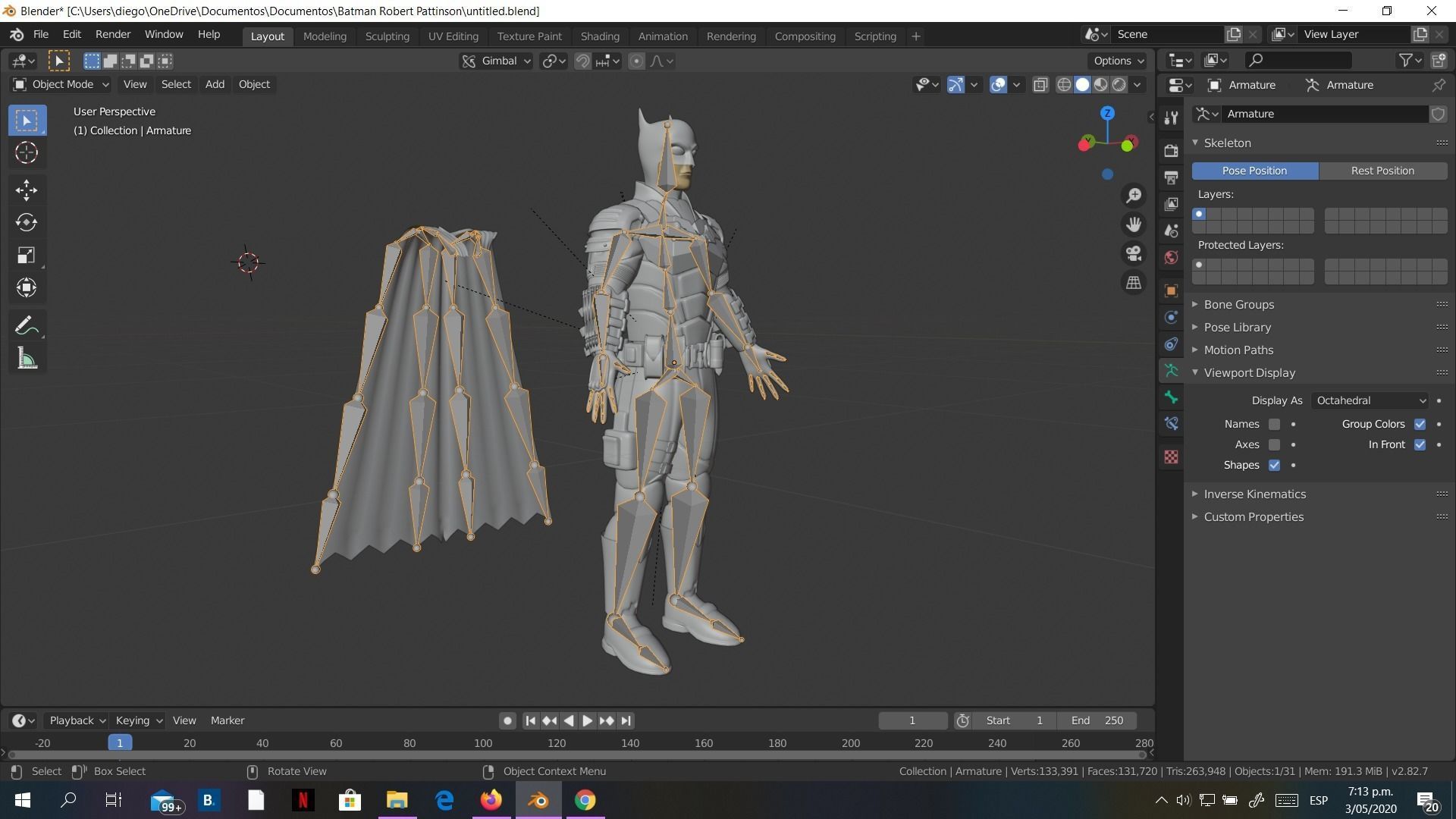1456x819 pixels.
Task: Open Tool settings properties tab
Action: (x=1172, y=118)
